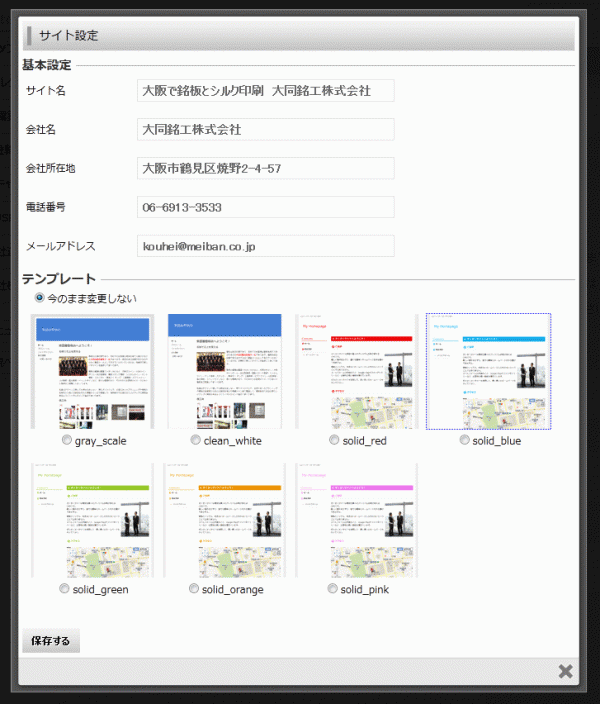Click the 保存する save button
The height and width of the screenshot is (704, 600).
pos(51,641)
